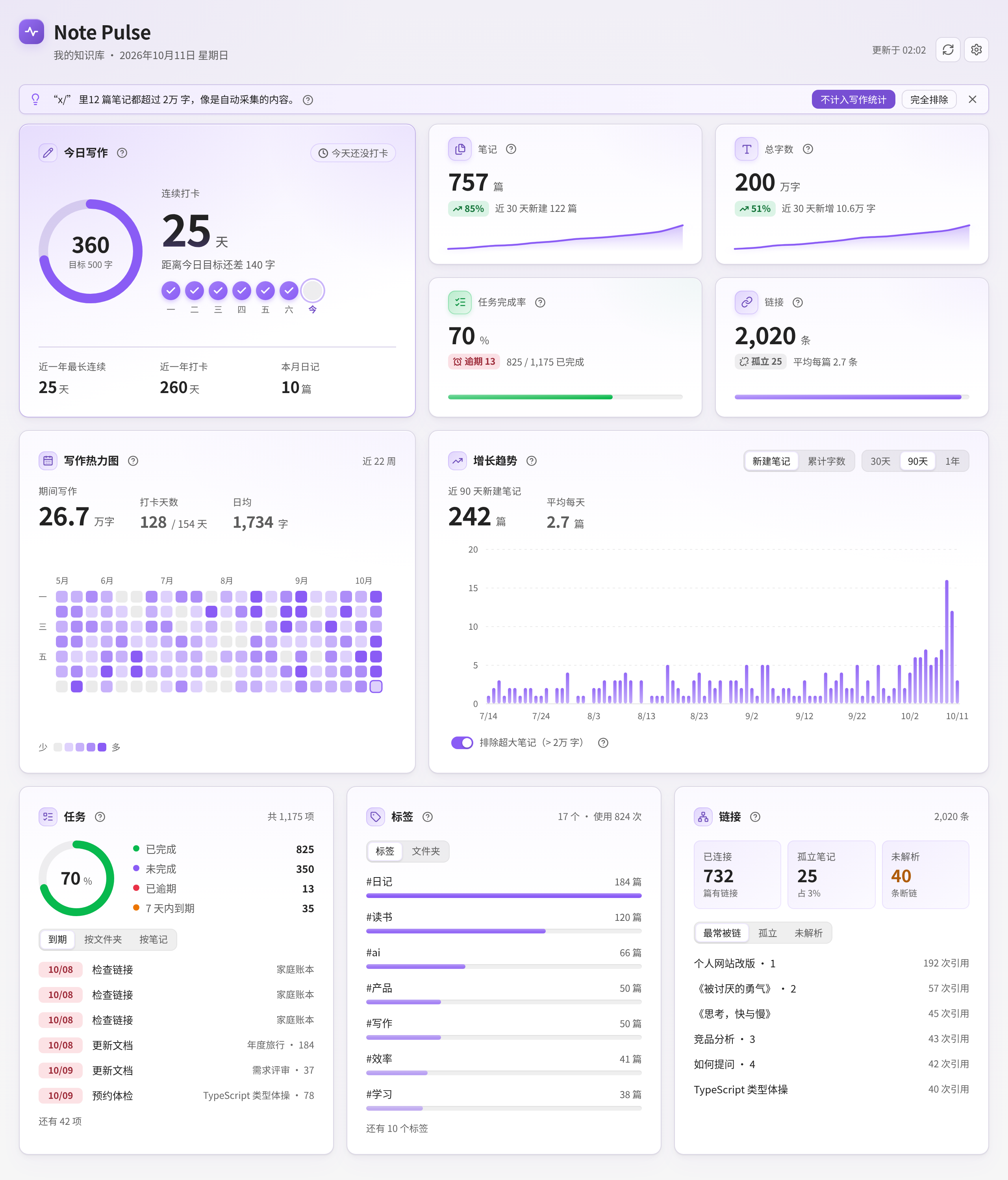Click the Monday 一 check-in circle
This screenshot has width=1008, height=1180.
point(171,290)
